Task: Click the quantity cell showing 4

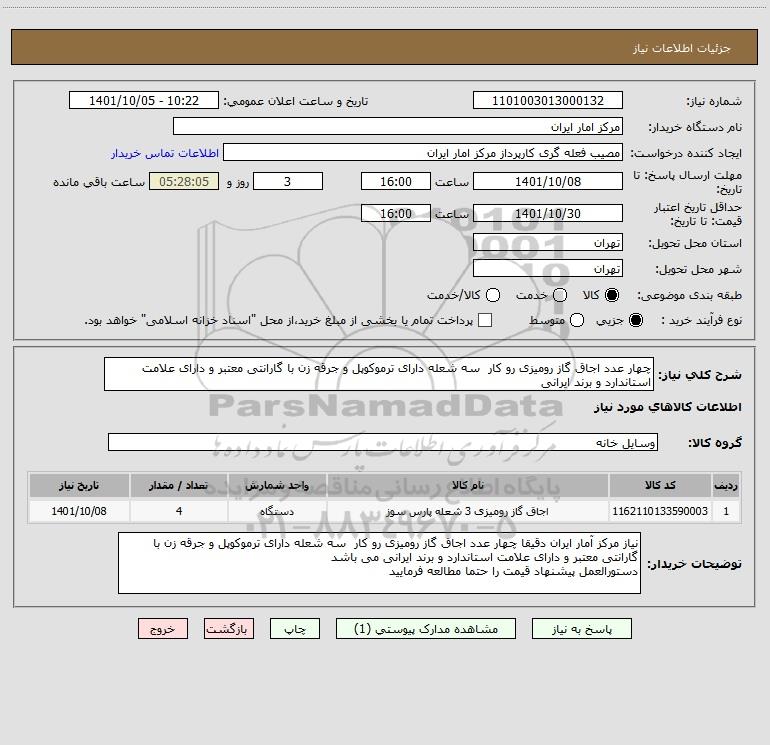Action: [179, 511]
